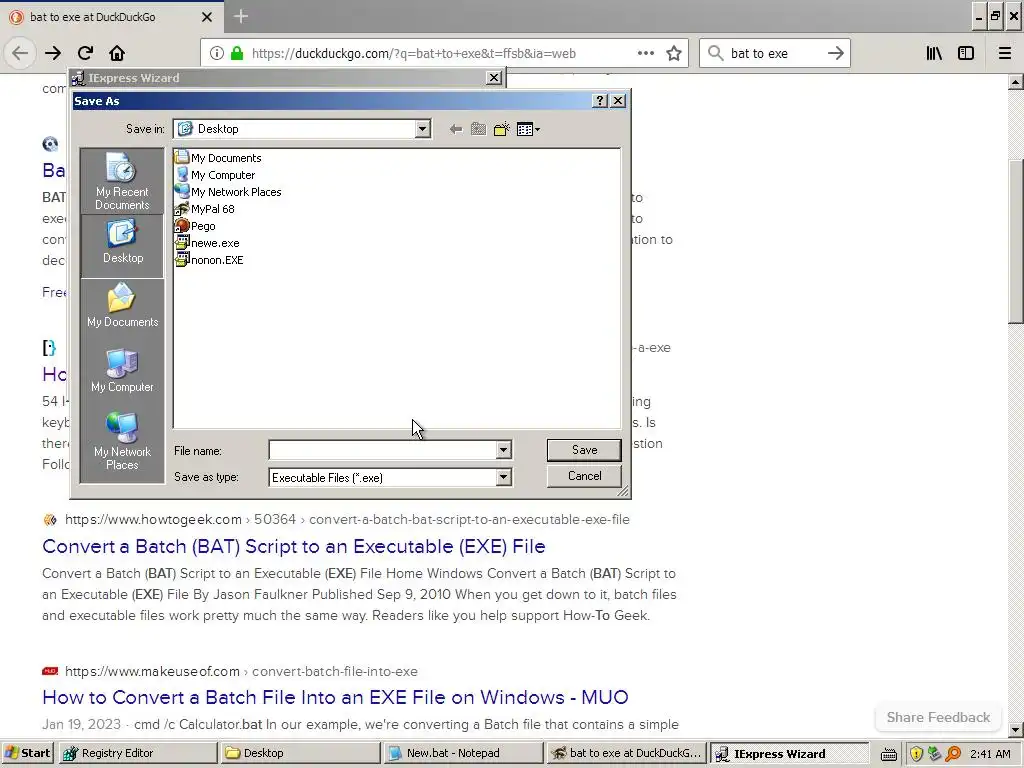Select My Recent Documents in places bar
The width and height of the screenshot is (1024, 768).
pyautogui.click(x=122, y=182)
